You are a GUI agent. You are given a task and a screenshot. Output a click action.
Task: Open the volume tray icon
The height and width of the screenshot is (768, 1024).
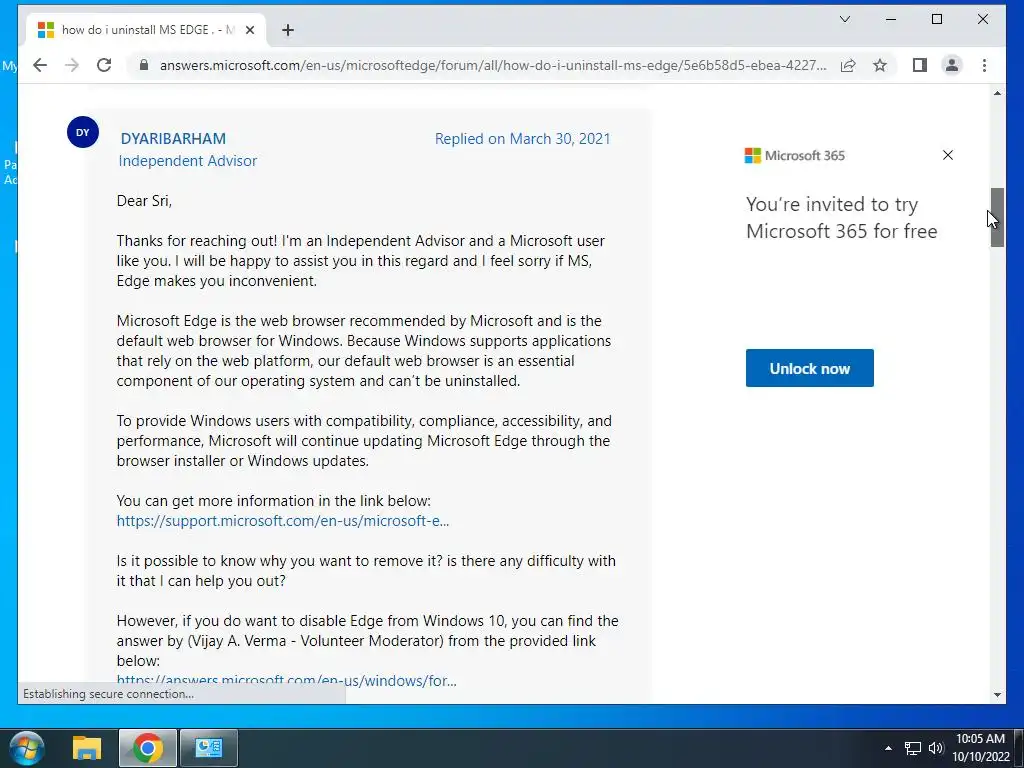pos(936,748)
